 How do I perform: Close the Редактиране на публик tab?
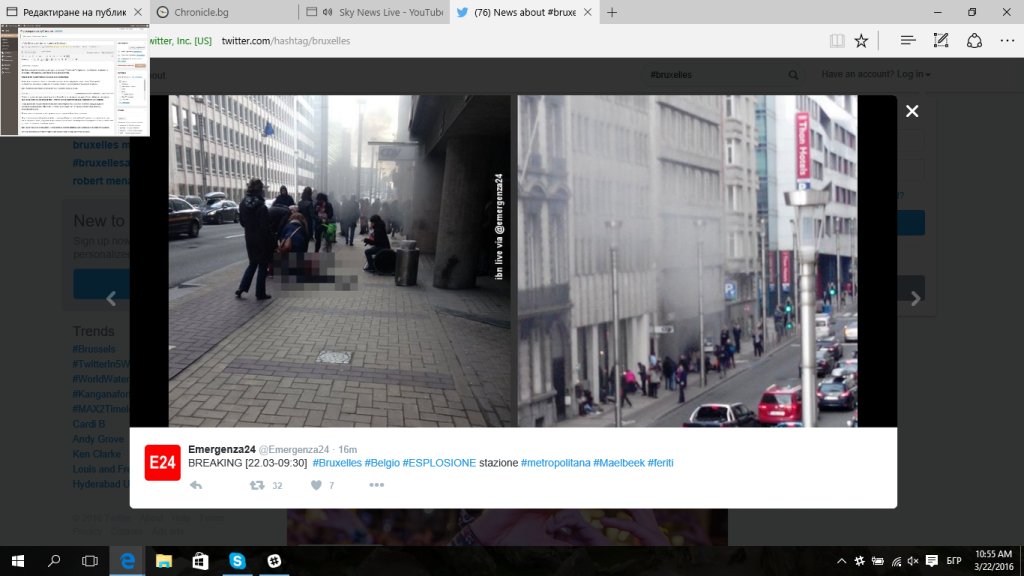point(138,12)
